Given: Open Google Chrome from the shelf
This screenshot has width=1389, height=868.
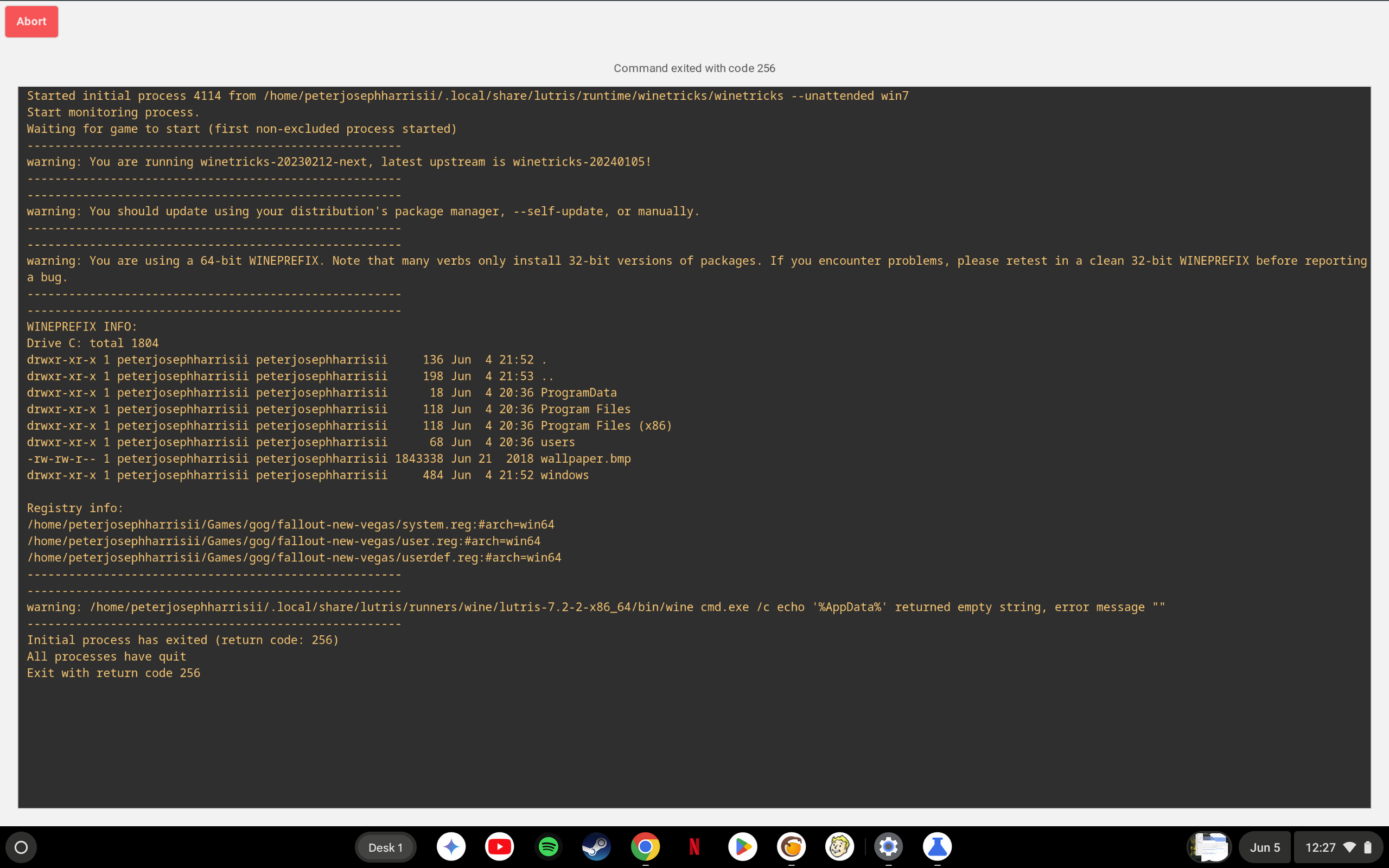Looking at the screenshot, I should click(645, 847).
